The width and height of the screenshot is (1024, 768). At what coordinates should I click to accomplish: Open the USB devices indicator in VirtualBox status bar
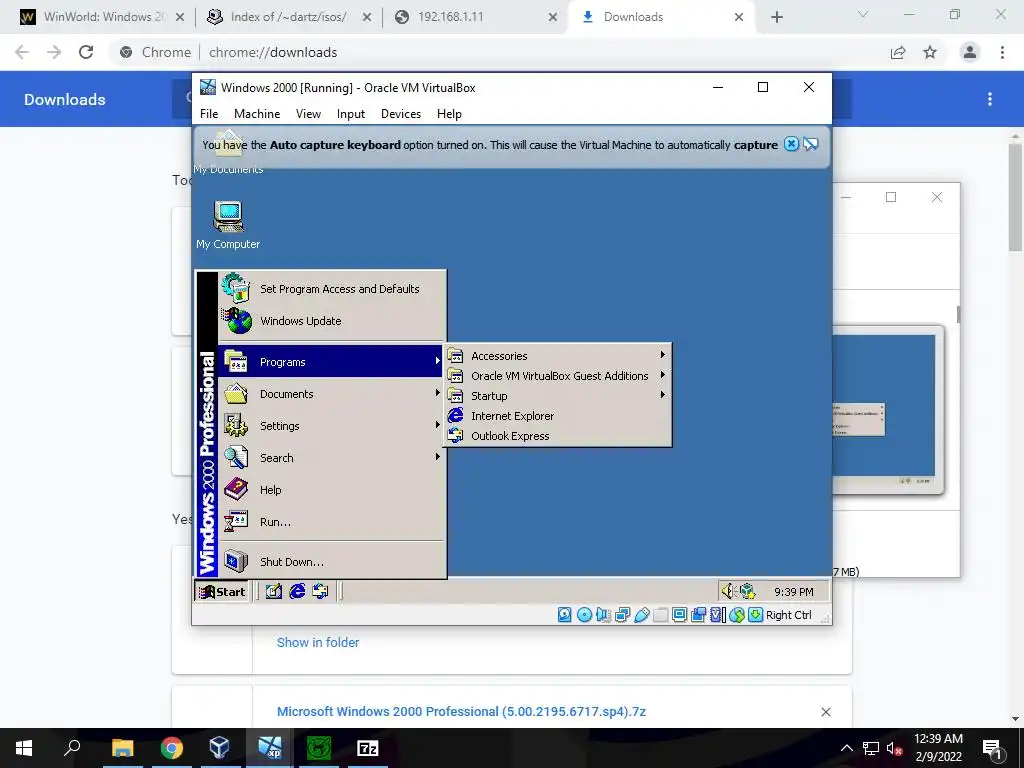tap(641, 615)
